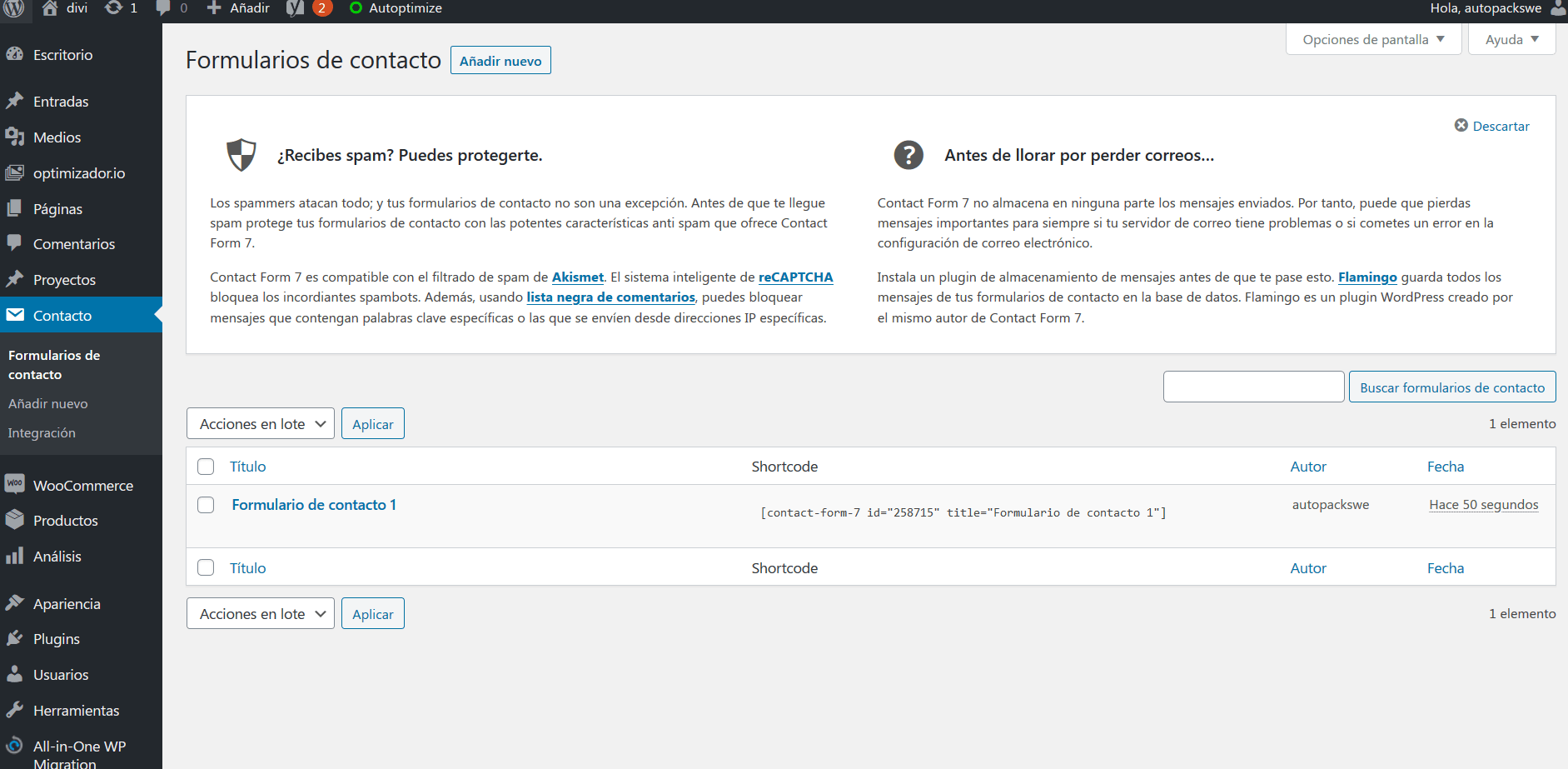Click the WooCommerce logo icon

15,484
